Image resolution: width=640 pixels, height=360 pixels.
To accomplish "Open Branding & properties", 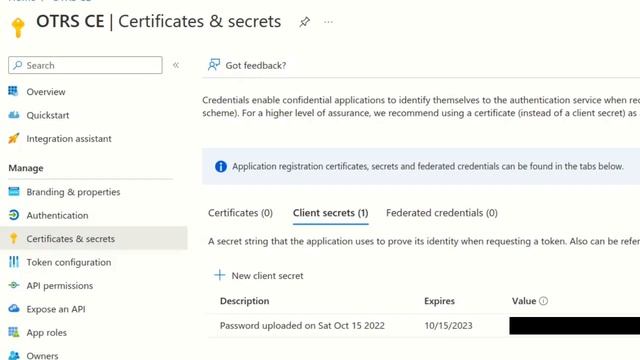I will click(73, 192).
